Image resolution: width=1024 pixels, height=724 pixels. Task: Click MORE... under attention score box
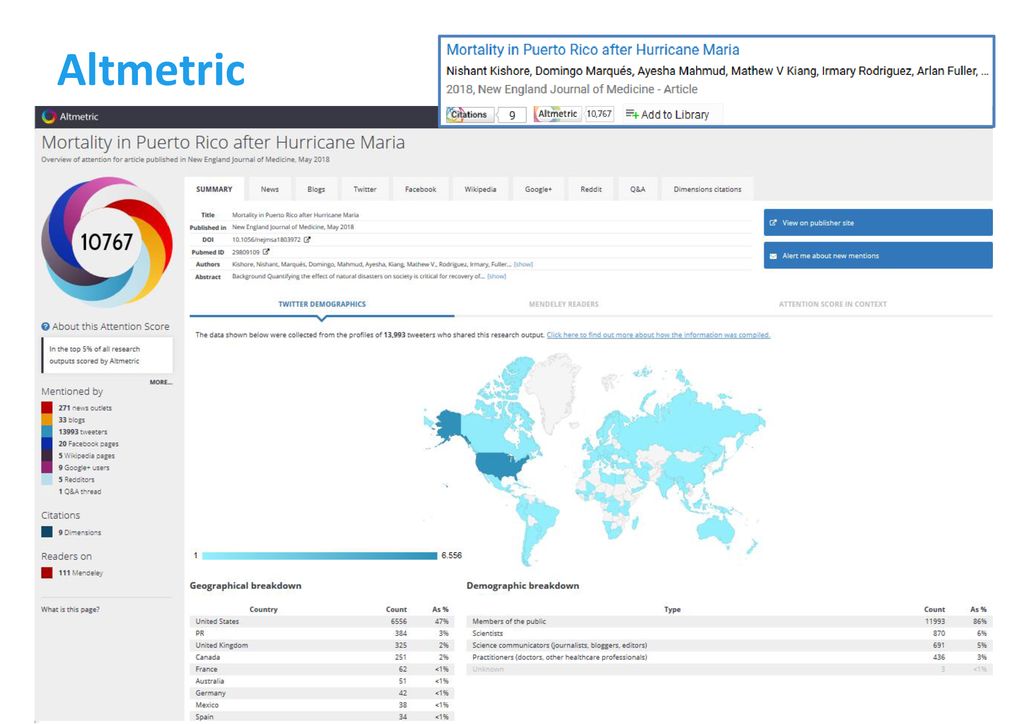pyautogui.click(x=161, y=382)
